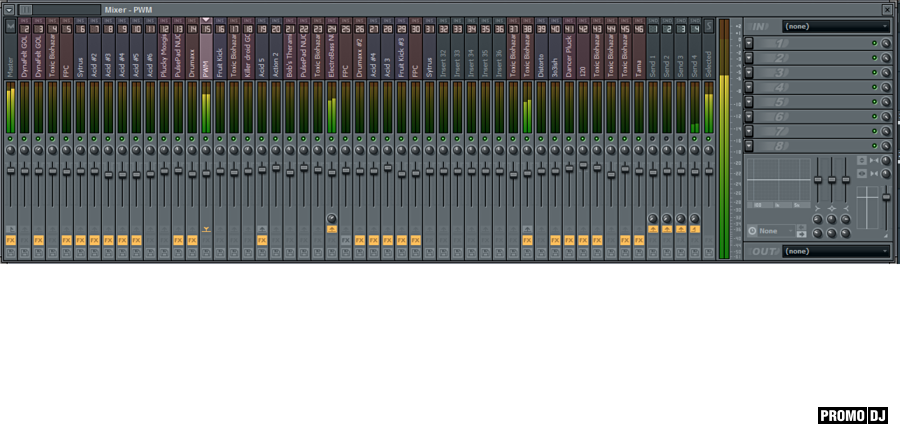Click the pan knob on Sytrus track 31
Viewport: 900px width, 440px height.
click(429, 150)
